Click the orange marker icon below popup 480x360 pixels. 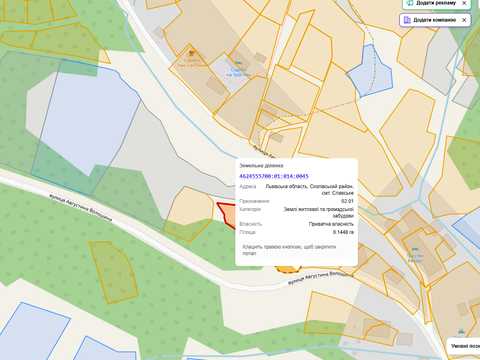pyautogui.click(x=288, y=269)
